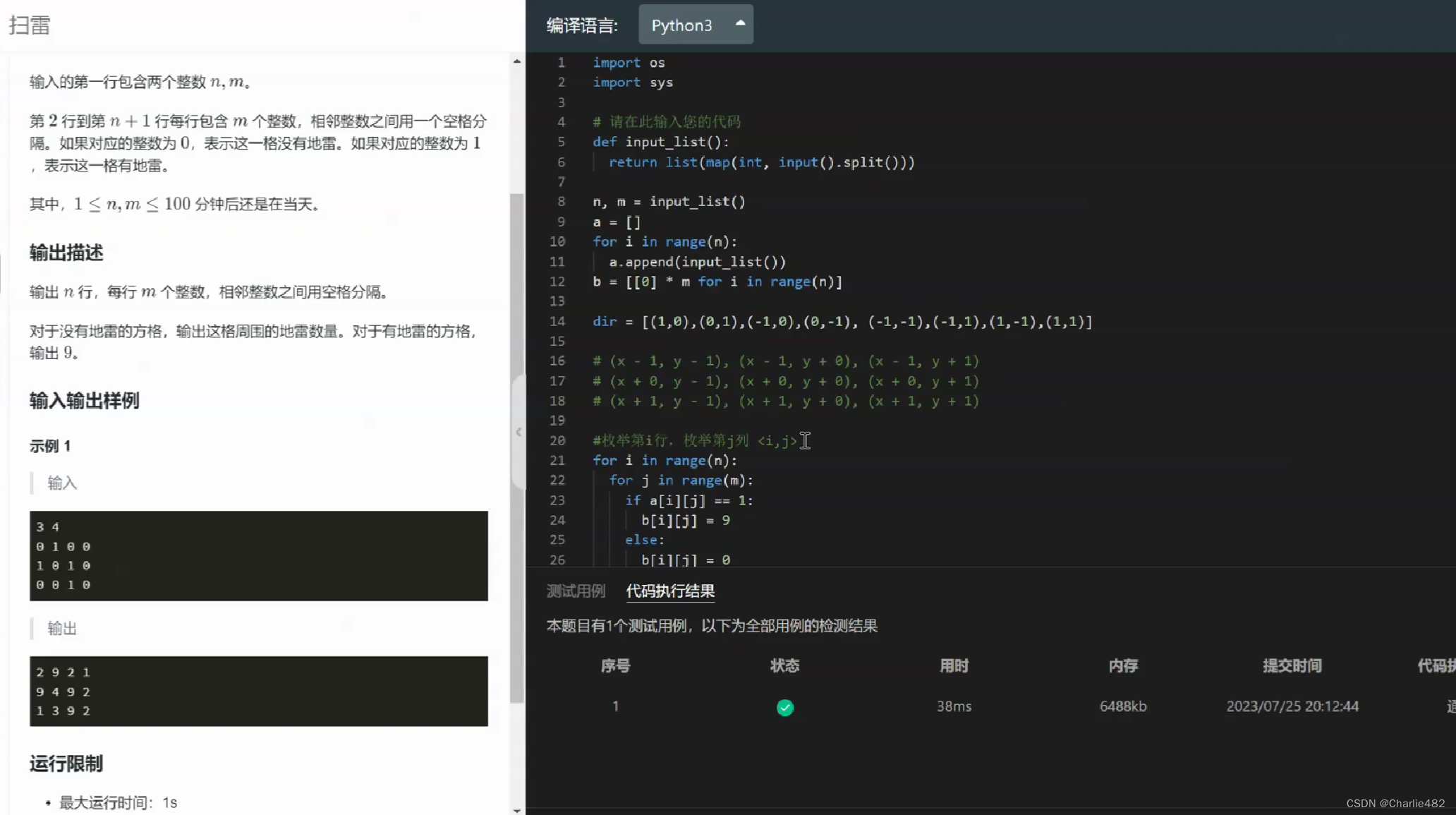Click the 2023/07/25 submission timestamp
The height and width of the screenshot is (815, 1456).
tap(1292, 706)
